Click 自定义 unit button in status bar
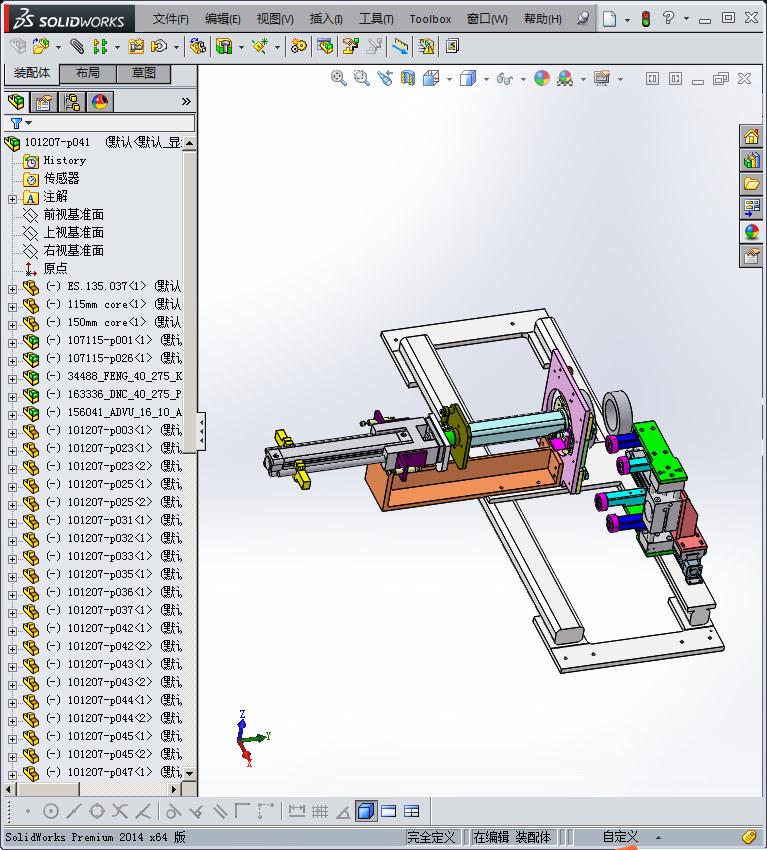This screenshot has height=850, width=767. click(x=620, y=837)
